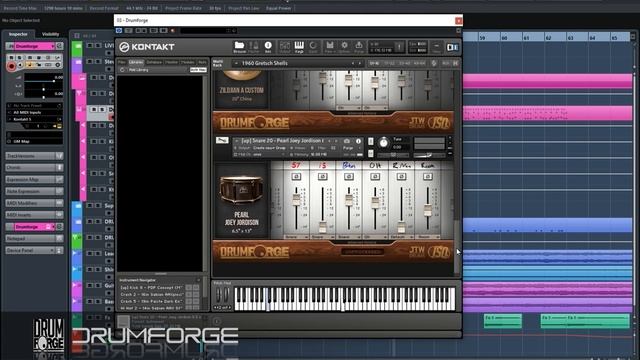Click the Purge icon in Kontakt toolbar
Viewport: 640px width, 360px height.
[359, 46]
